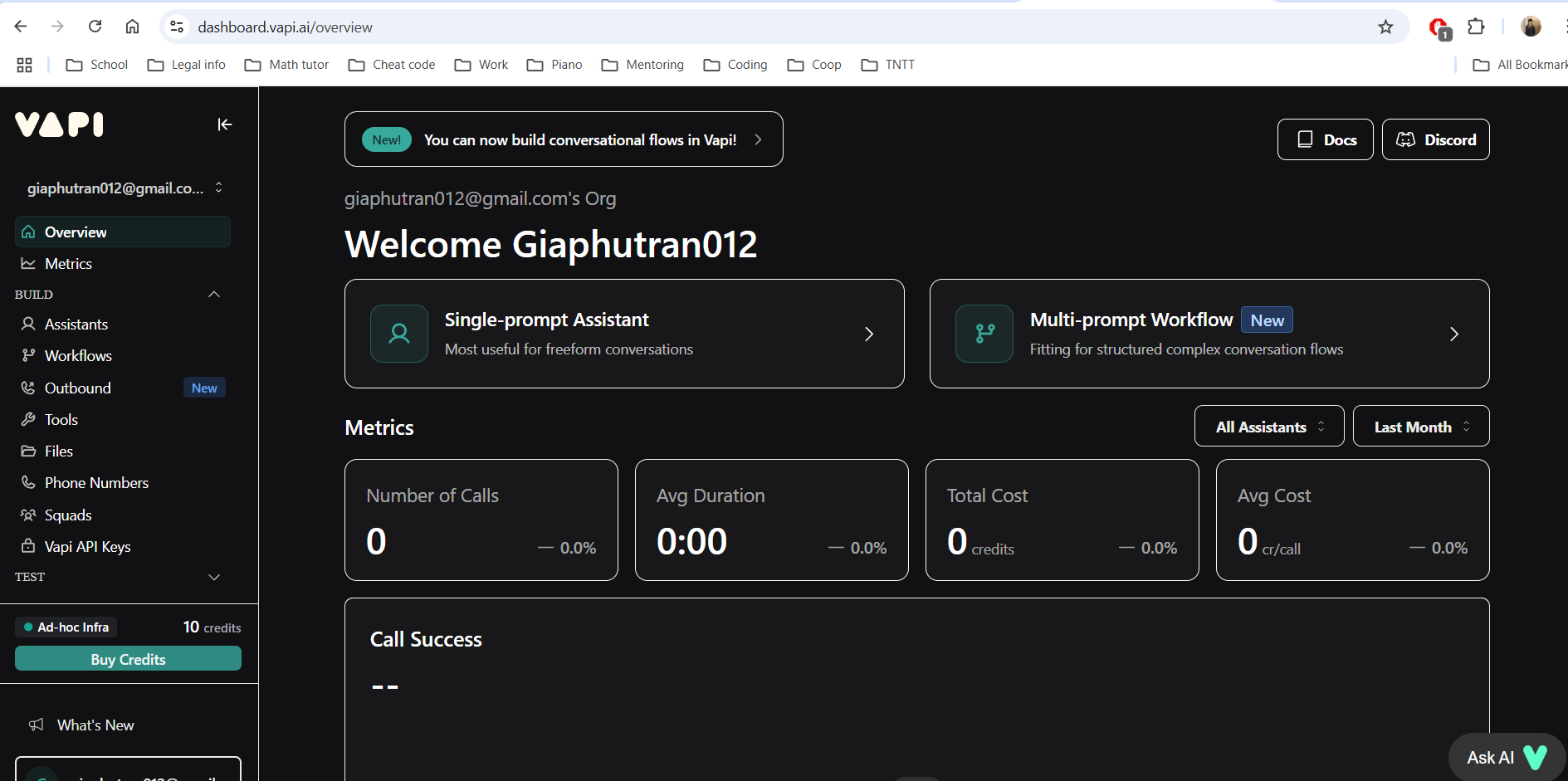Screen dimensions: 1568x781
Task: Click the Call Success heading
Action: point(426,639)
